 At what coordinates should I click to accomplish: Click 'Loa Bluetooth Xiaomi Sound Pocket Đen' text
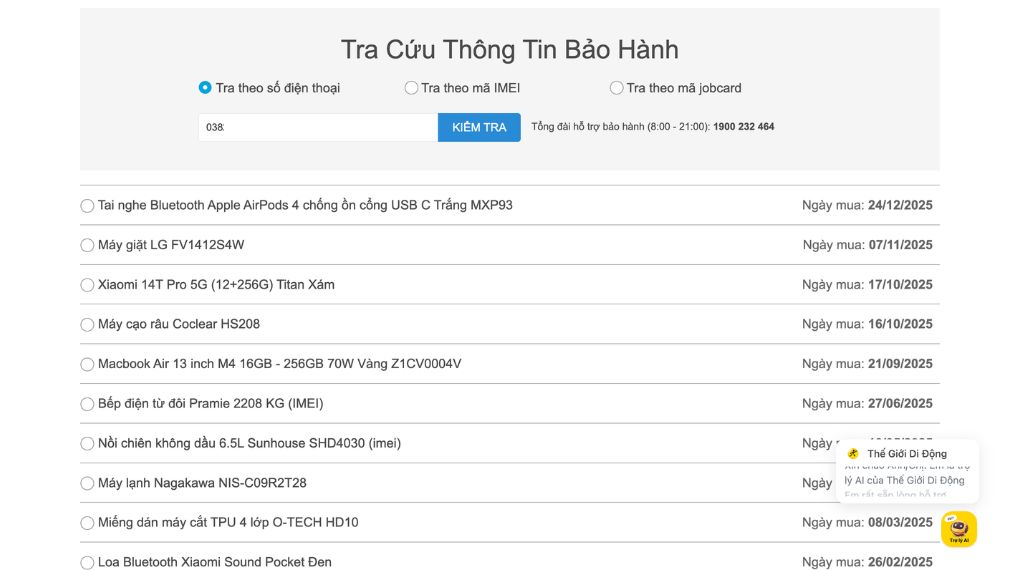(215, 562)
